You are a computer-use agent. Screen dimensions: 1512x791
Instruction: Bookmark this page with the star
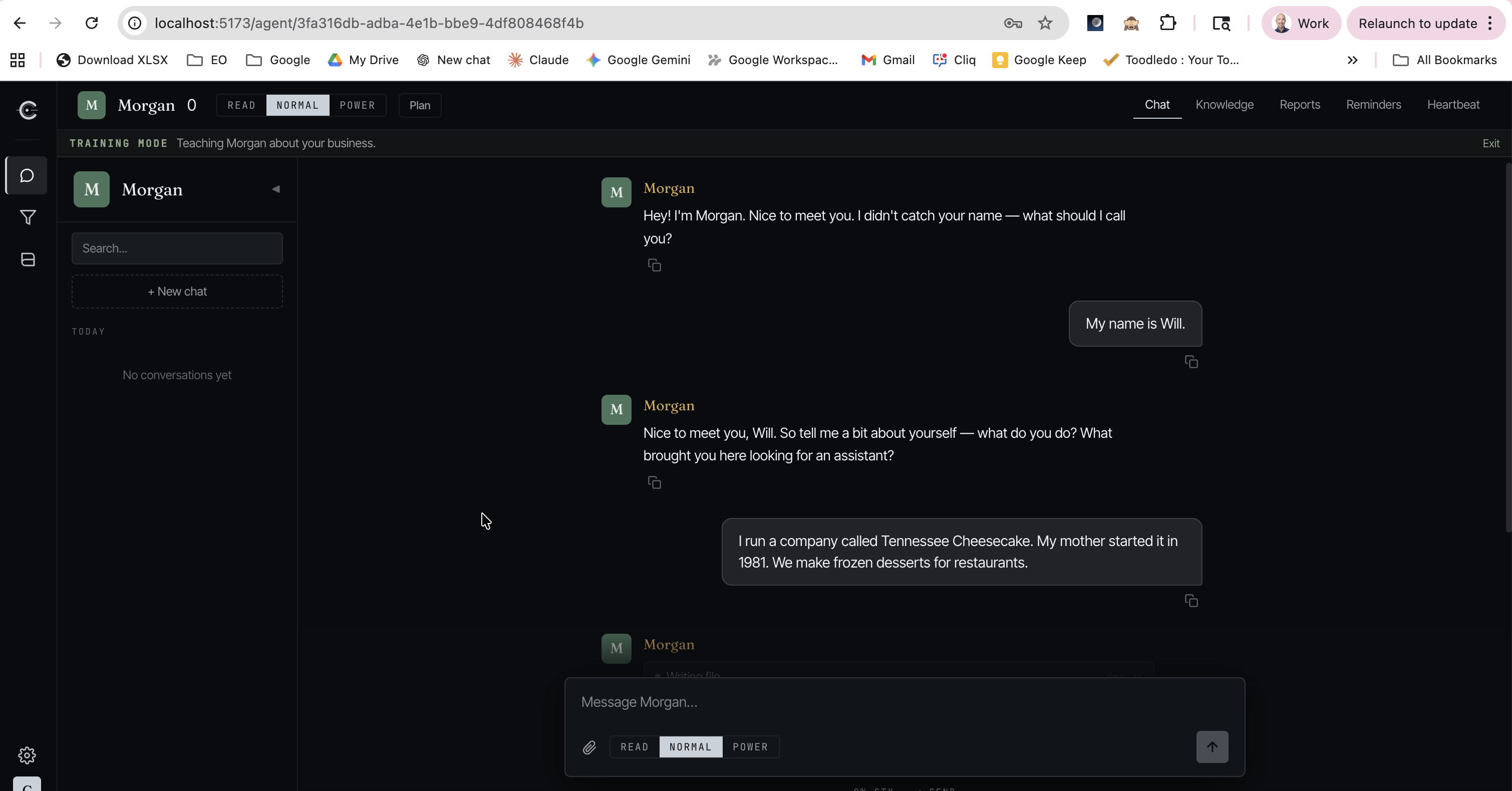pyautogui.click(x=1045, y=23)
